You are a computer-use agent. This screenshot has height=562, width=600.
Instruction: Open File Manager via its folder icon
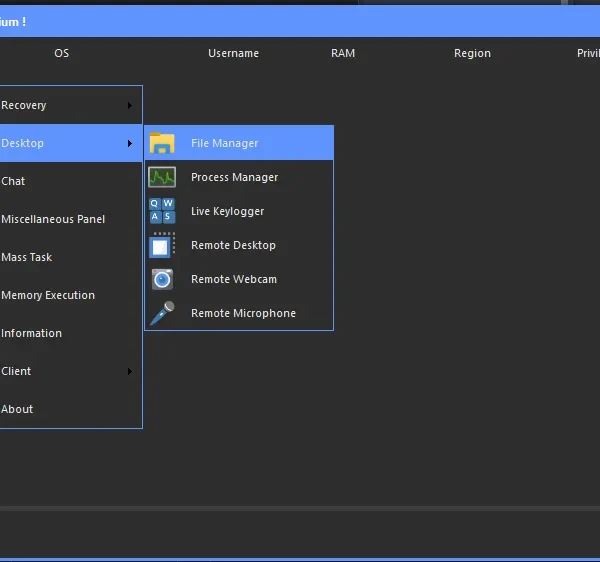point(162,143)
